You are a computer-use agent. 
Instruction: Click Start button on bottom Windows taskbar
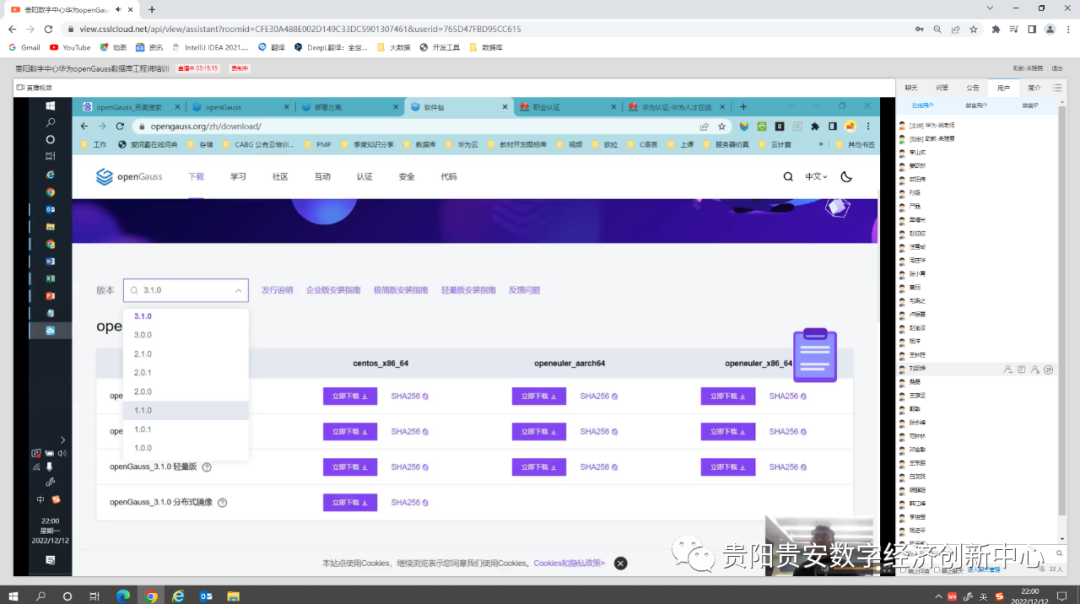(13, 596)
